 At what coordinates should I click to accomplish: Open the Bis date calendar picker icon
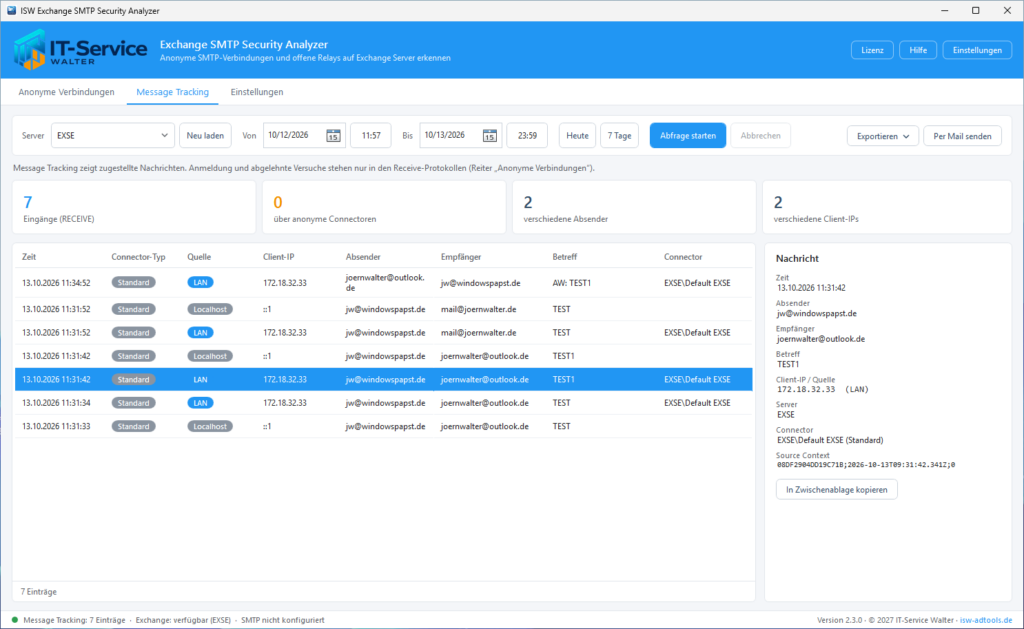(x=490, y=136)
